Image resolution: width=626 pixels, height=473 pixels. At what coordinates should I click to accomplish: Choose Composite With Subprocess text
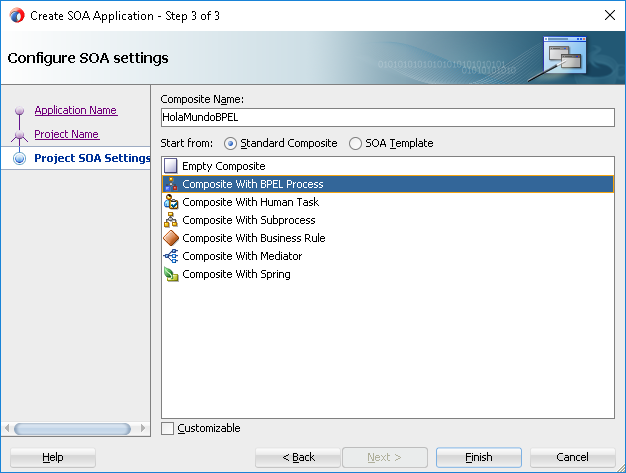249,220
